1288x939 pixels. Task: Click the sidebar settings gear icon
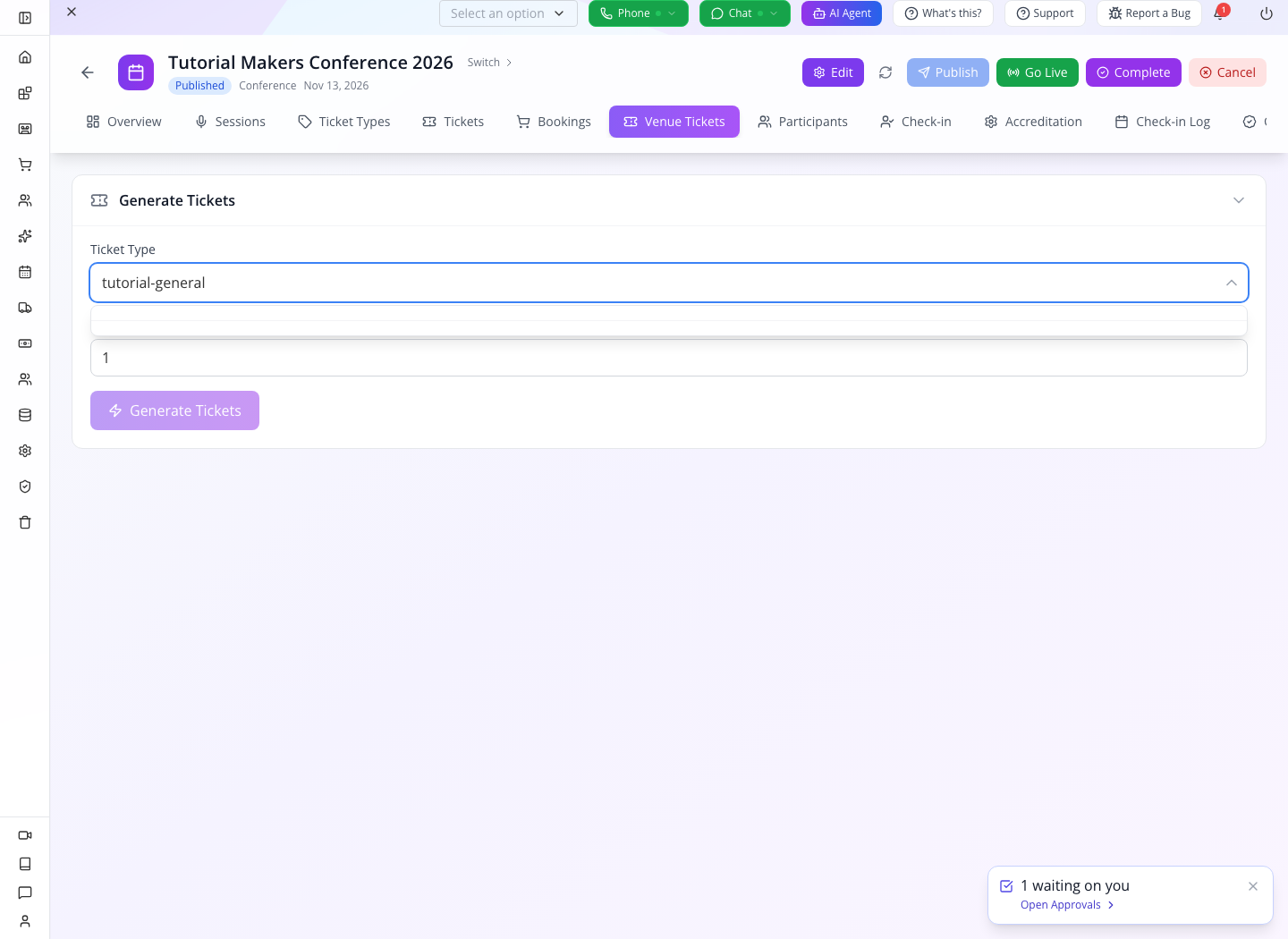coord(25,451)
